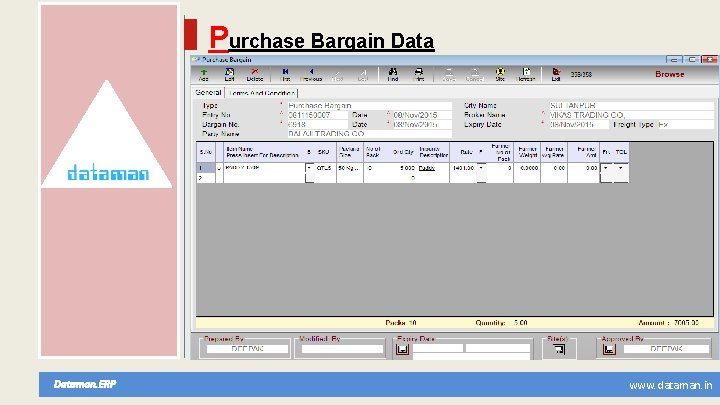
Task: Go to the First record
Action: point(285,74)
